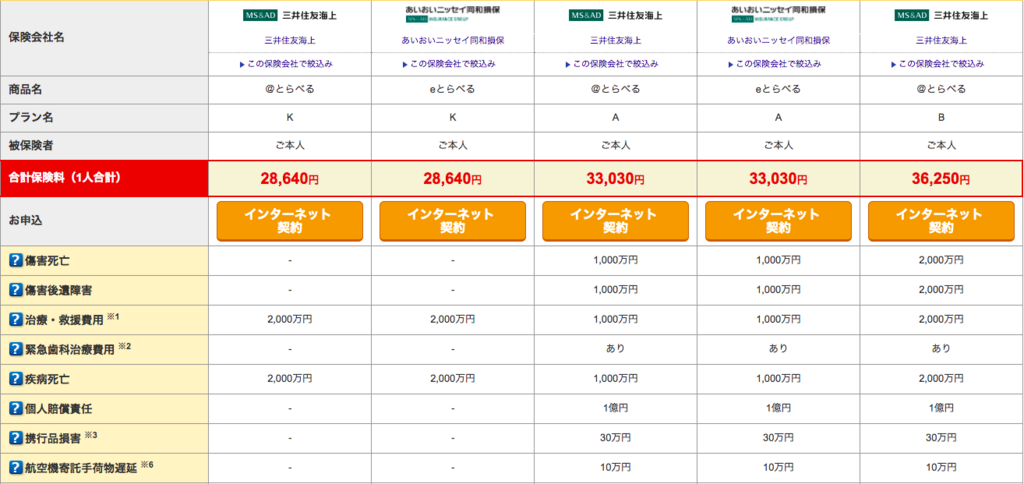Viewport: 1024px width, 484px height.
Task: Click あり under the 36,250円 plan
Action: 942,349
